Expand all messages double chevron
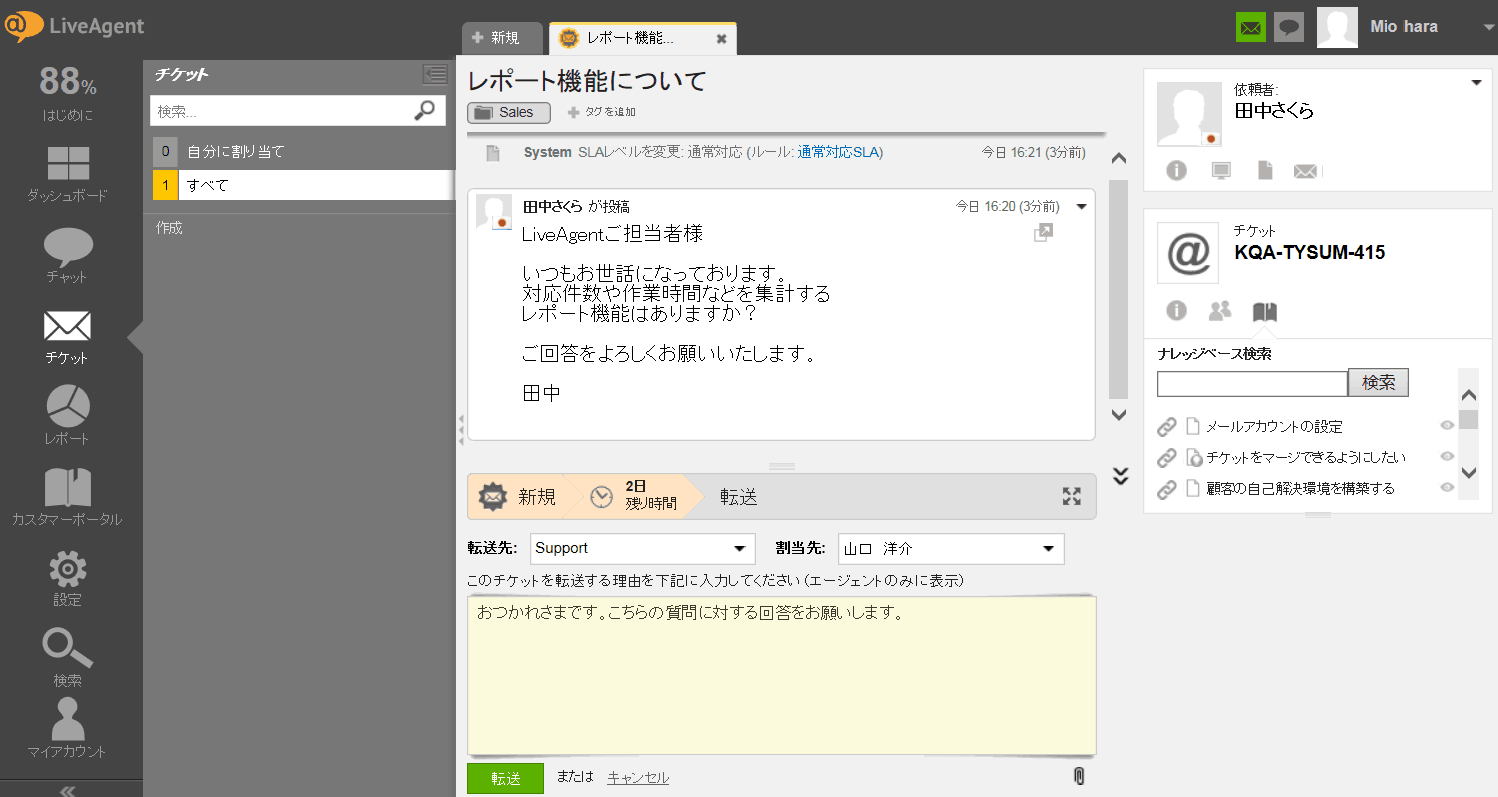This screenshot has width=1498, height=797. 1120,476
